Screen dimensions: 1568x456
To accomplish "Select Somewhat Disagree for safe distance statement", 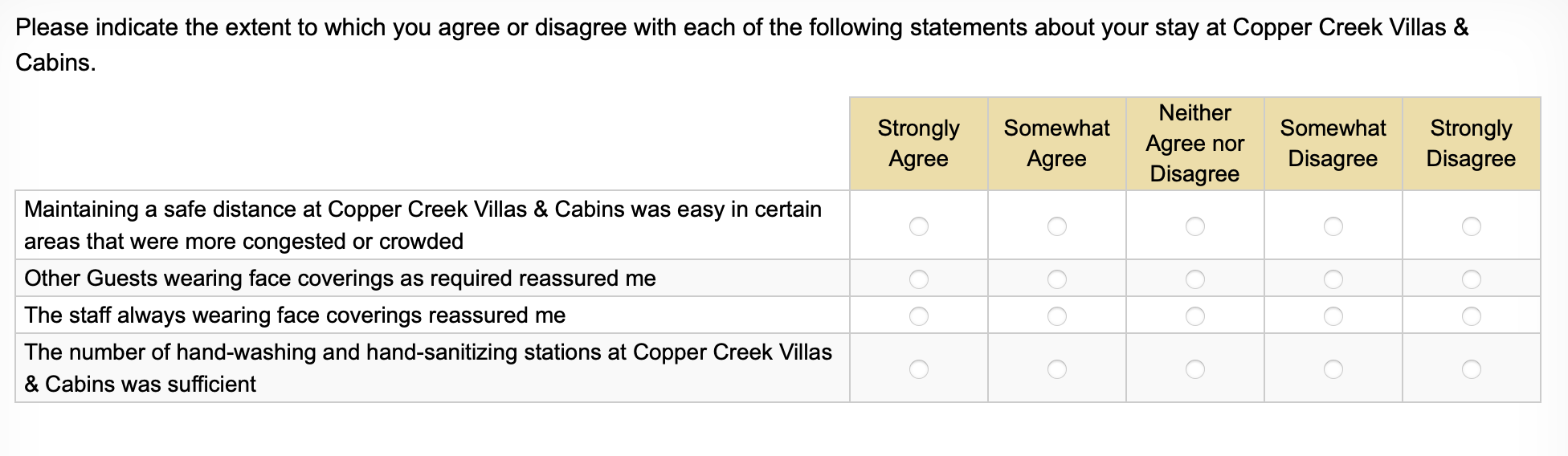I will click(1333, 226).
